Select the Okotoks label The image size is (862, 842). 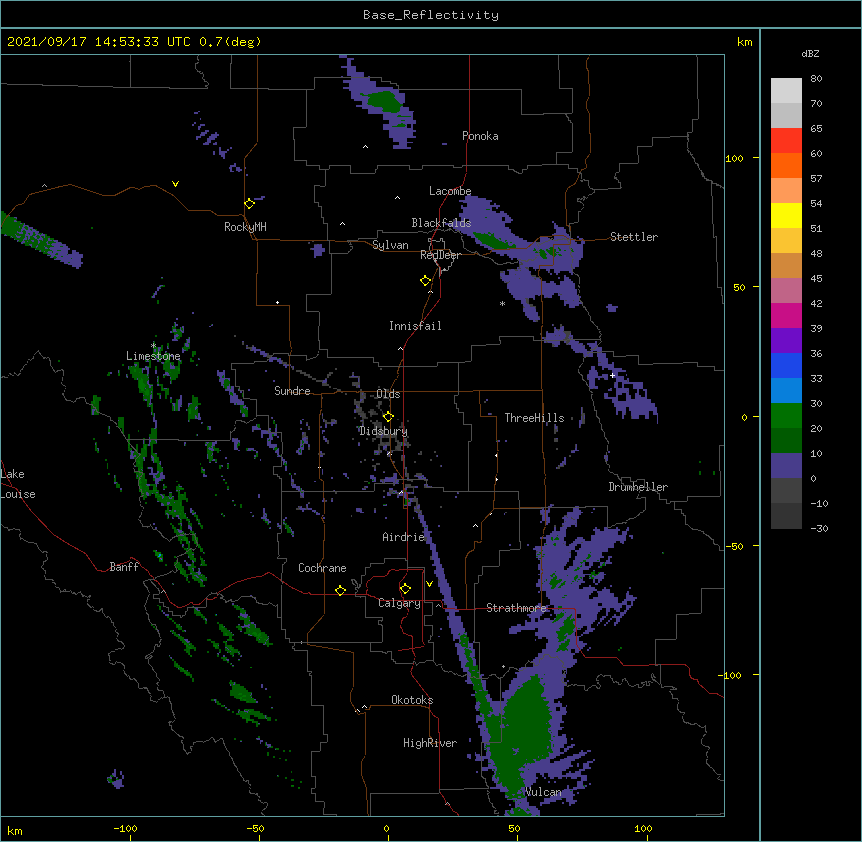point(412,700)
